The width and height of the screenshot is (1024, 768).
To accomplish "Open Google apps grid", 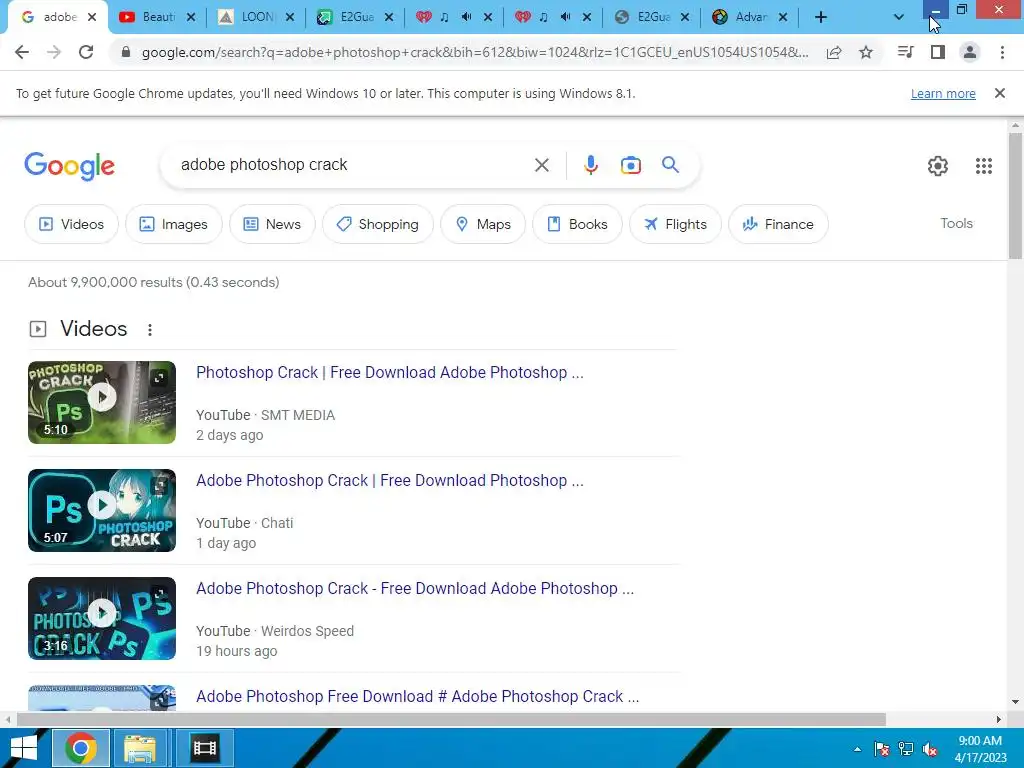I will (984, 166).
